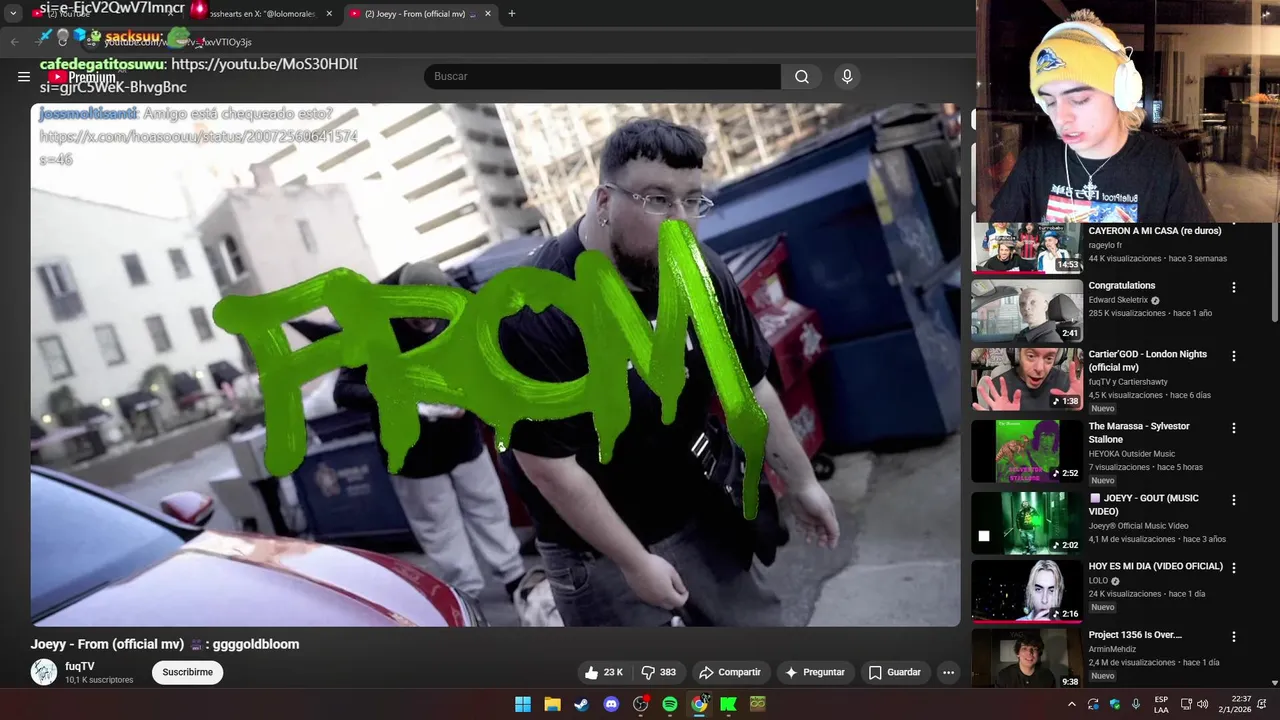The image size is (1280, 720).
Task: Click the Suscribirme button
Action: coord(188,673)
